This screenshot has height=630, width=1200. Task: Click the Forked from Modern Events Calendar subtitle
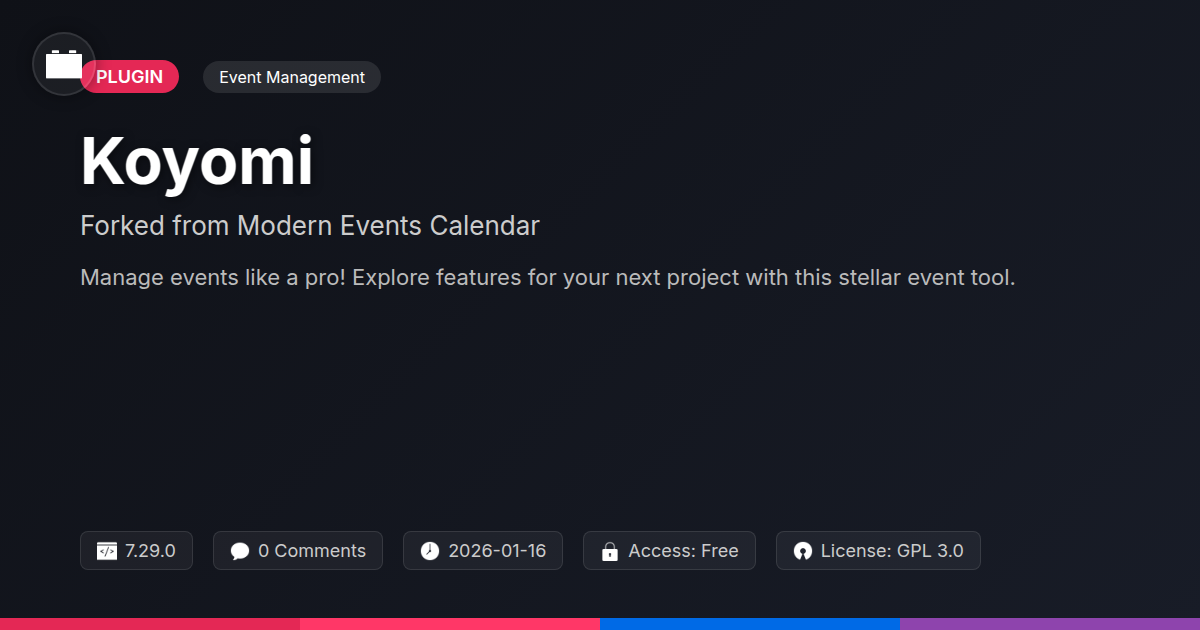pyautogui.click(x=310, y=226)
